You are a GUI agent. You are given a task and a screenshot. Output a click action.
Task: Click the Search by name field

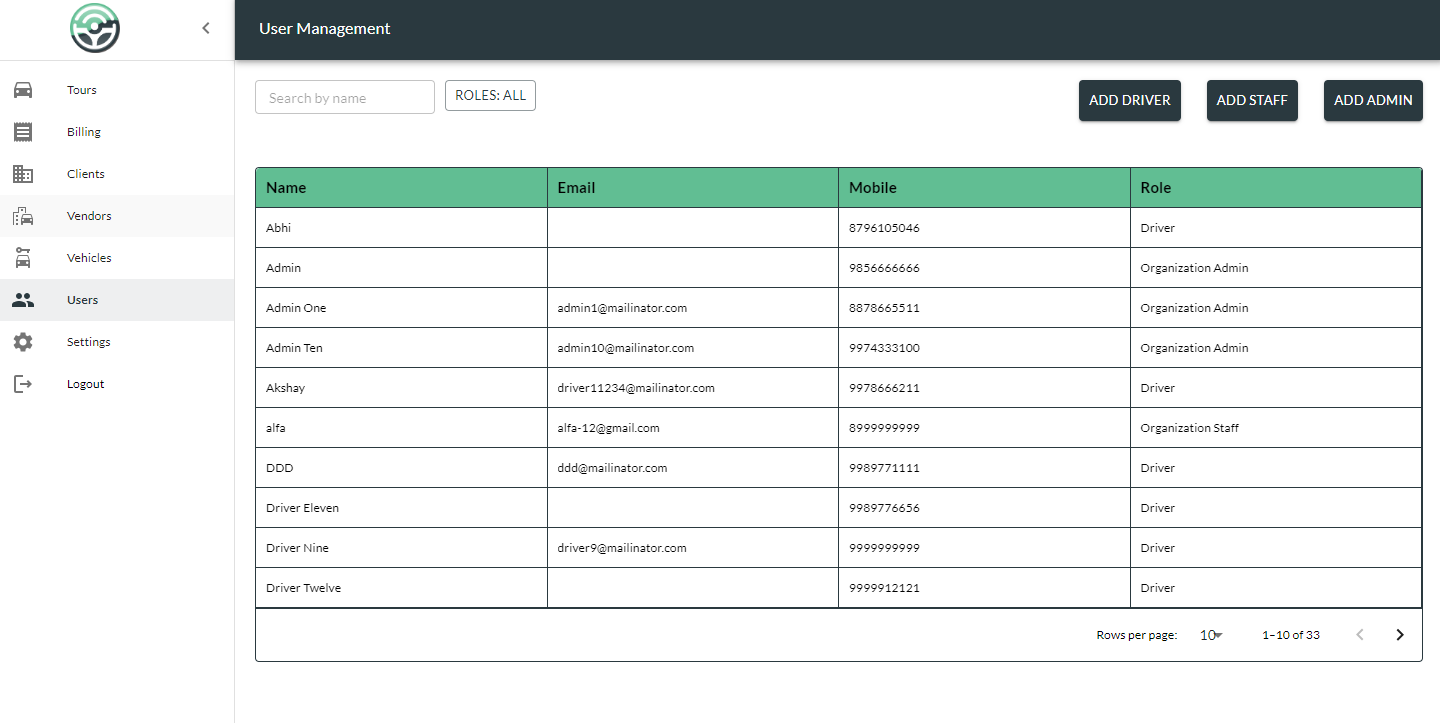tap(345, 97)
